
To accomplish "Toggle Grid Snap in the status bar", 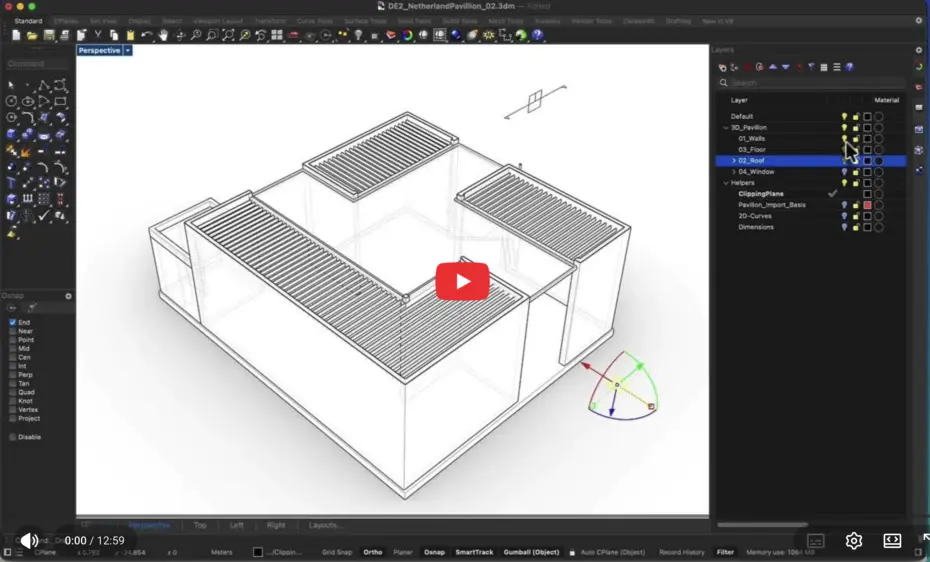I will click(336, 552).
